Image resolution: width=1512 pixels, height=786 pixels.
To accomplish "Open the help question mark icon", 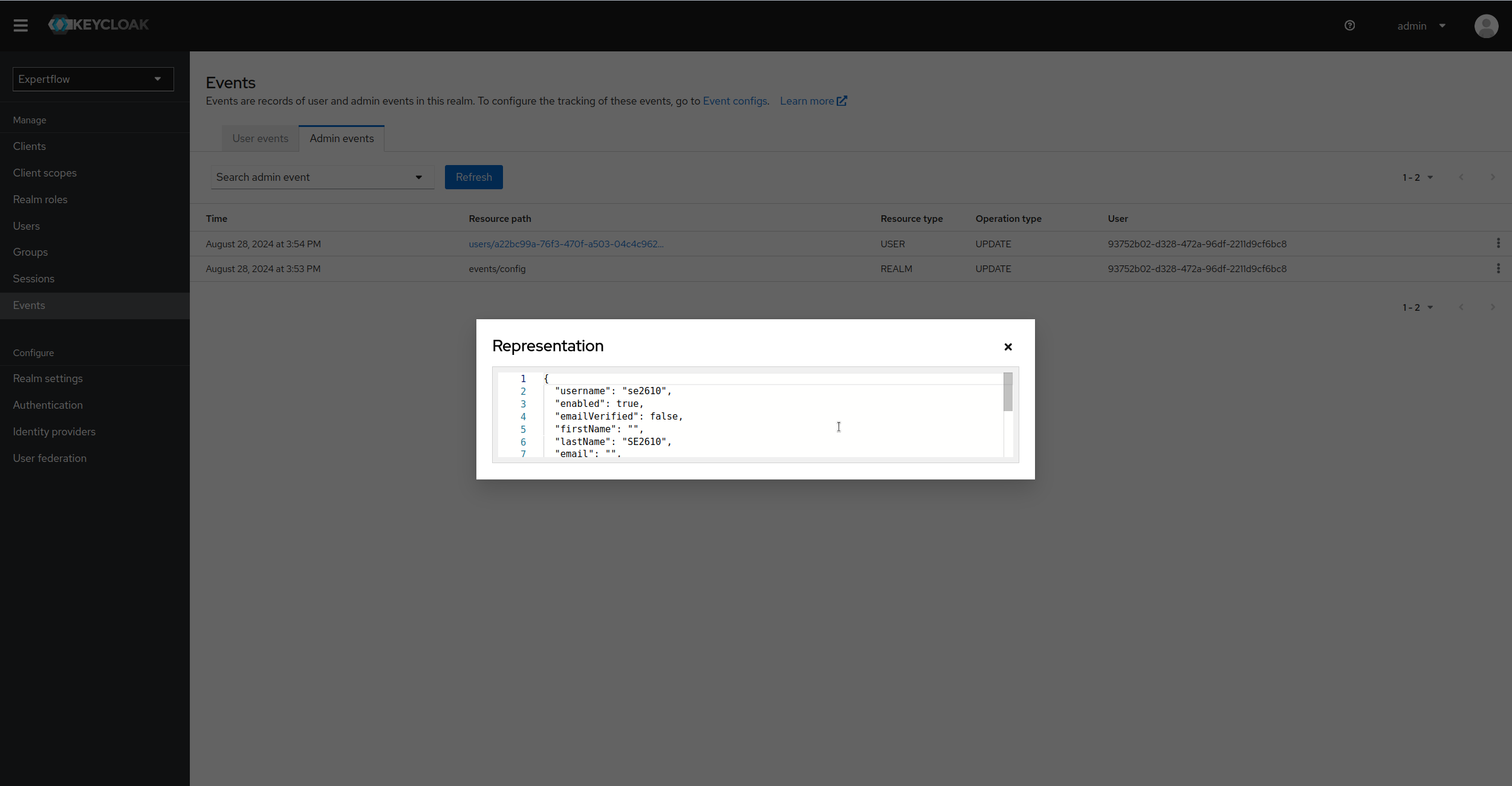I will pos(1349,25).
